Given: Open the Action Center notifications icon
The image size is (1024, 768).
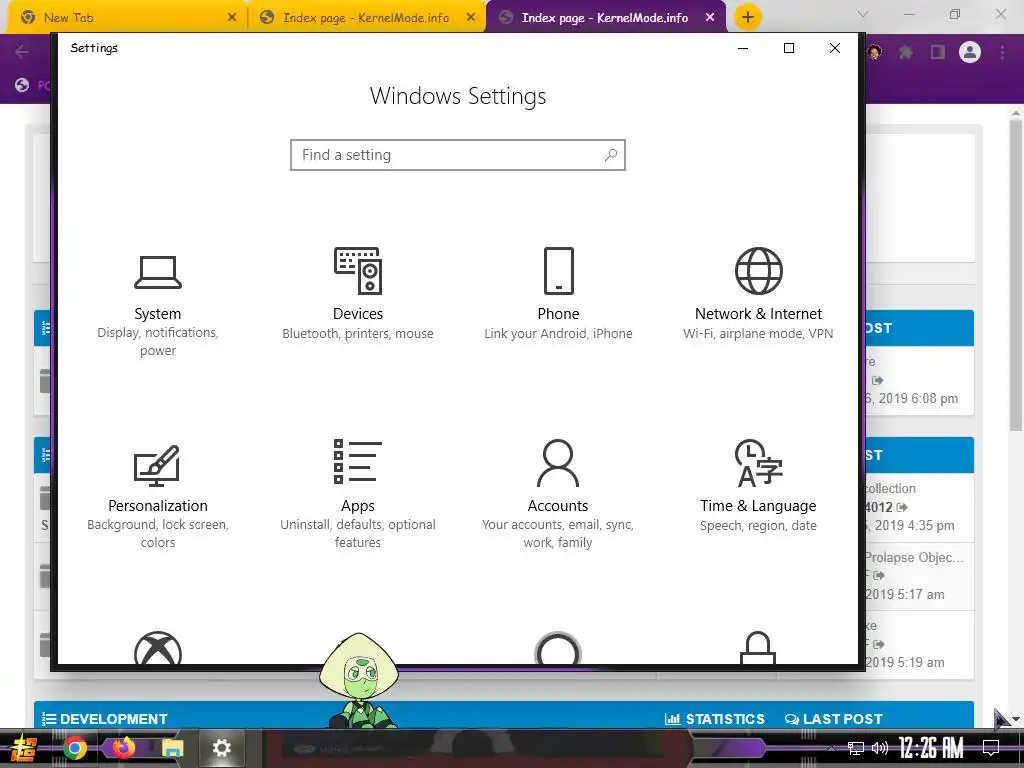Looking at the screenshot, I should [x=991, y=748].
